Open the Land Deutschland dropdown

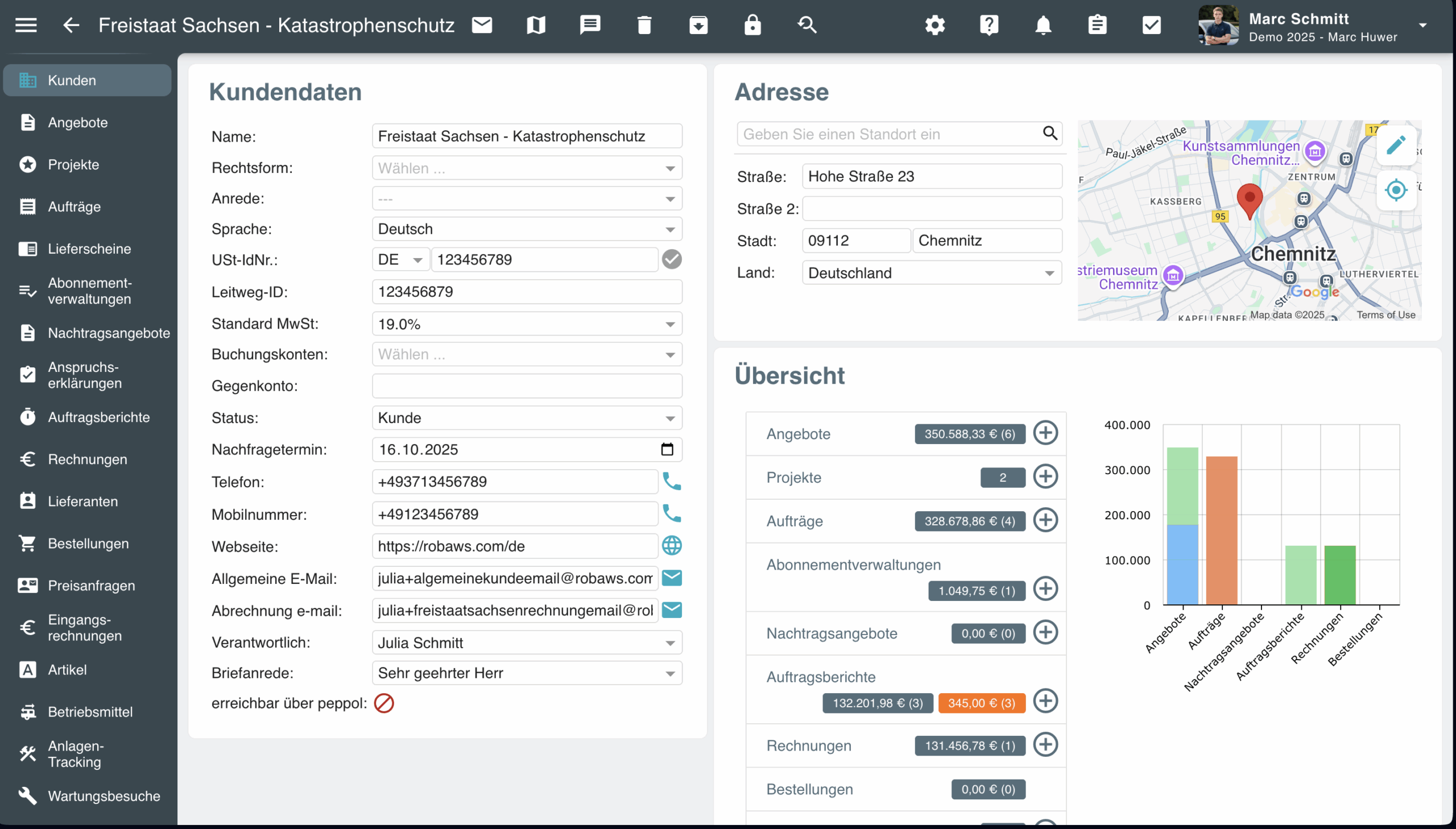coord(932,273)
